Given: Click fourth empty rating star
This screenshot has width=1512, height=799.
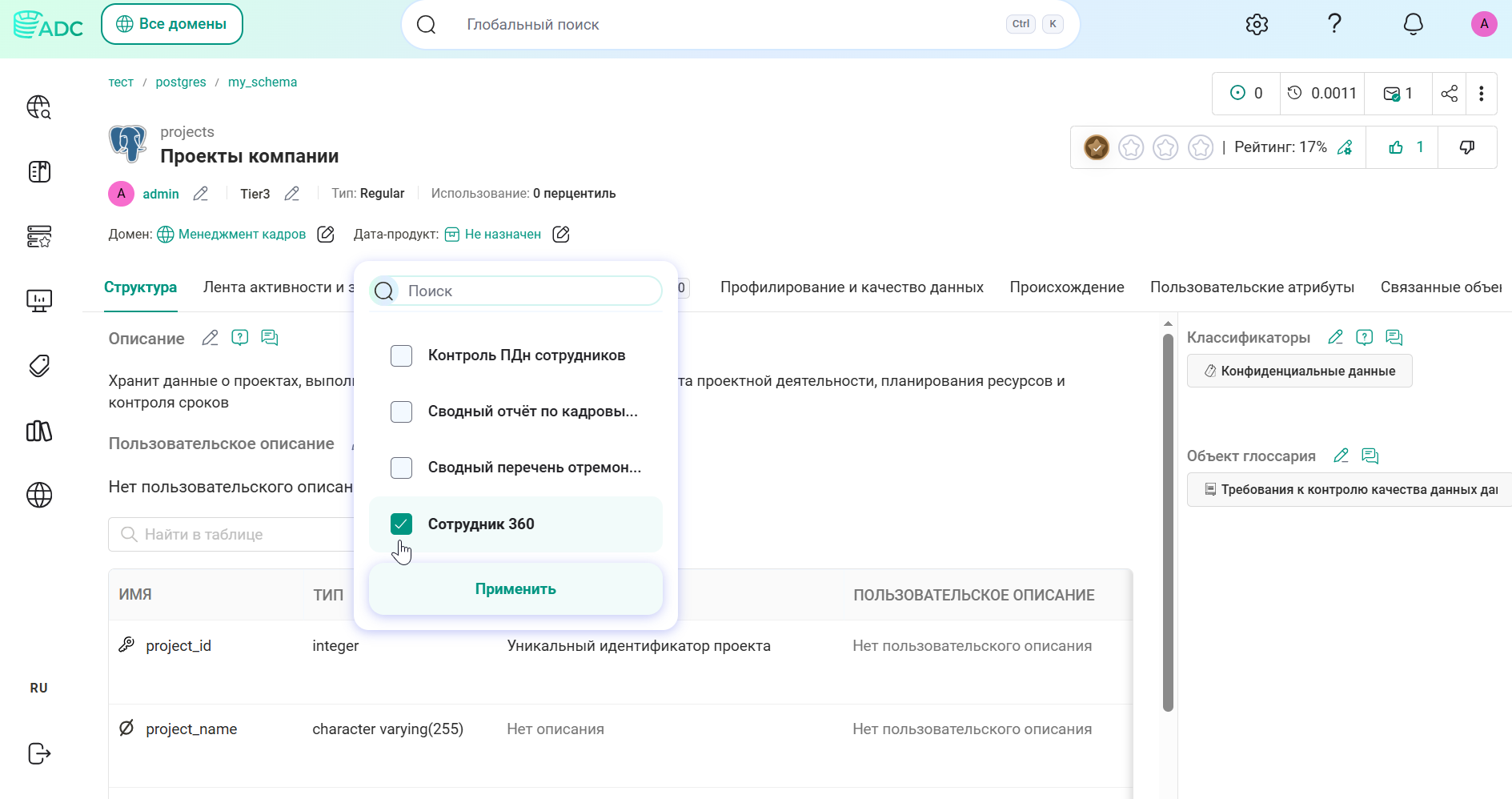Looking at the screenshot, I should pos(1201,147).
